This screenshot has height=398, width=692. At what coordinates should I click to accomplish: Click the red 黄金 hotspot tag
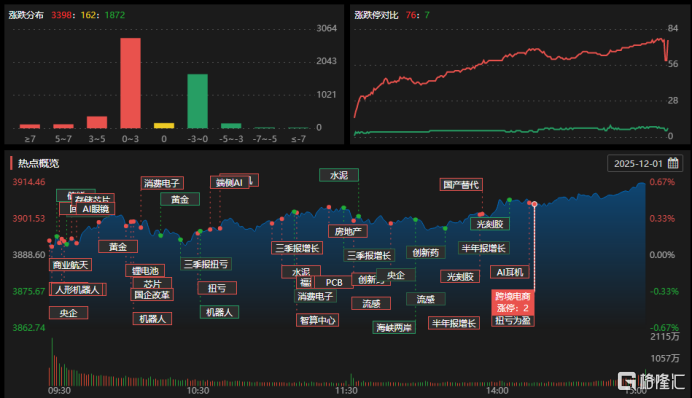[118, 247]
